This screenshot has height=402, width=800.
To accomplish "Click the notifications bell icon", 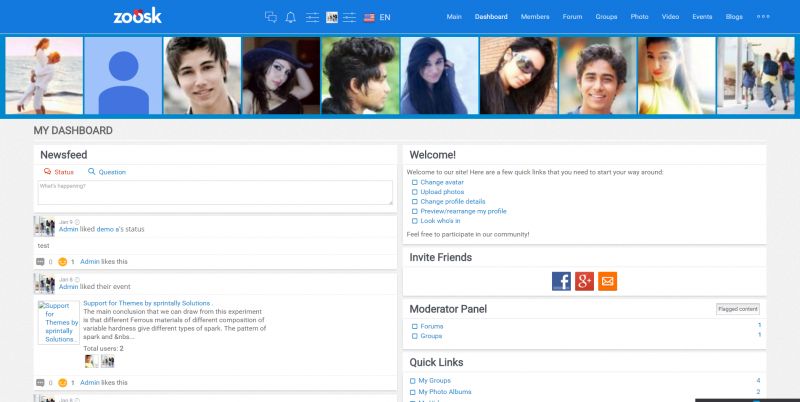I will pyautogui.click(x=291, y=17).
